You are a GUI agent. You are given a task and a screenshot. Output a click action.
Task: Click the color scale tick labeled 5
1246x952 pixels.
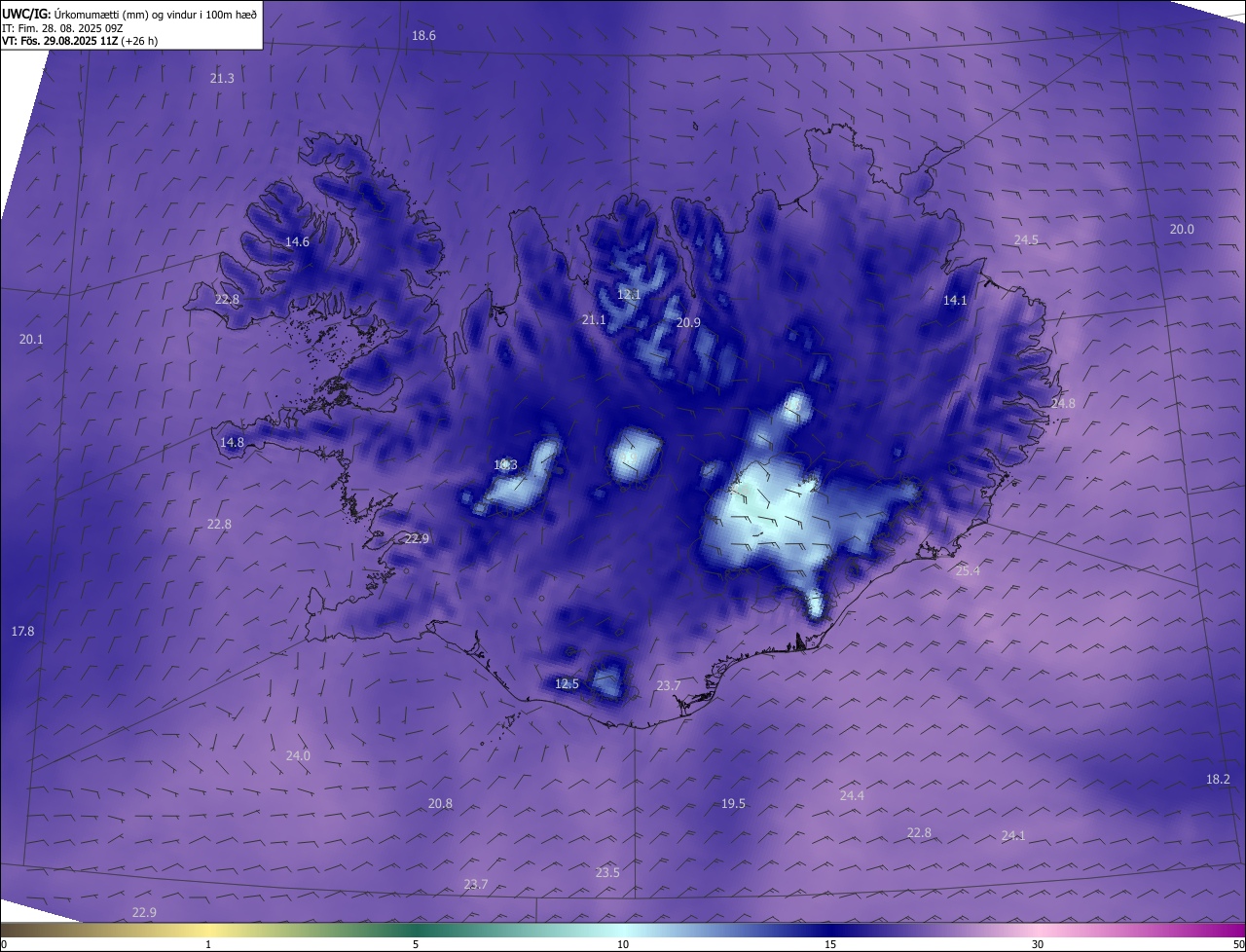[x=416, y=944]
